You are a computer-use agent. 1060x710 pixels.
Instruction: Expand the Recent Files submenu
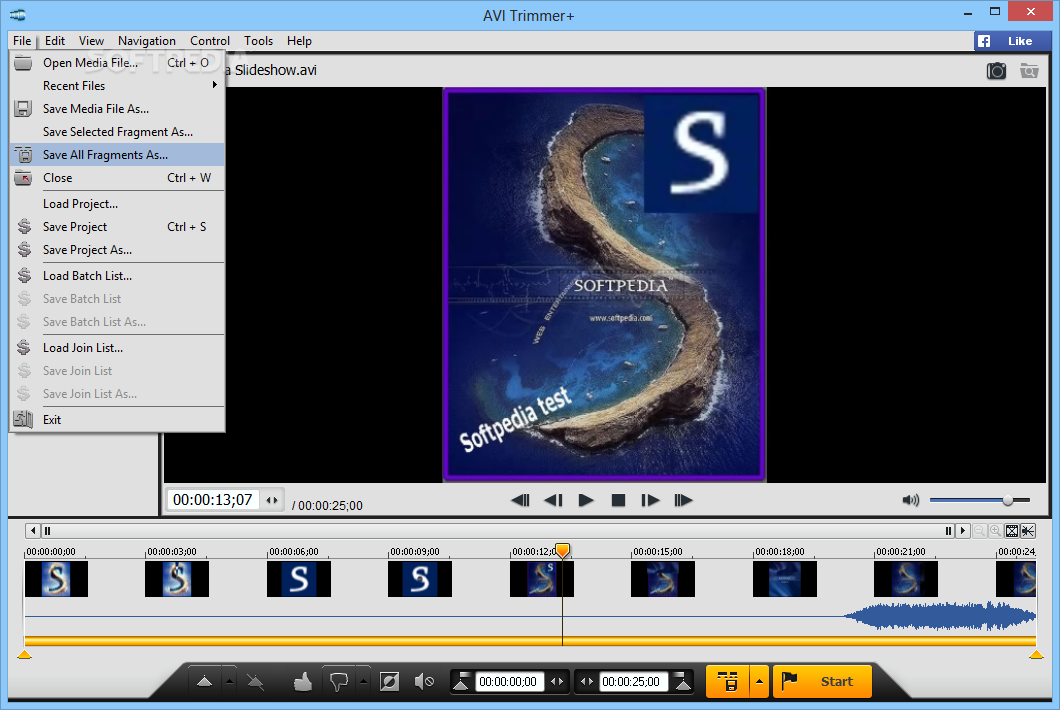tap(117, 86)
